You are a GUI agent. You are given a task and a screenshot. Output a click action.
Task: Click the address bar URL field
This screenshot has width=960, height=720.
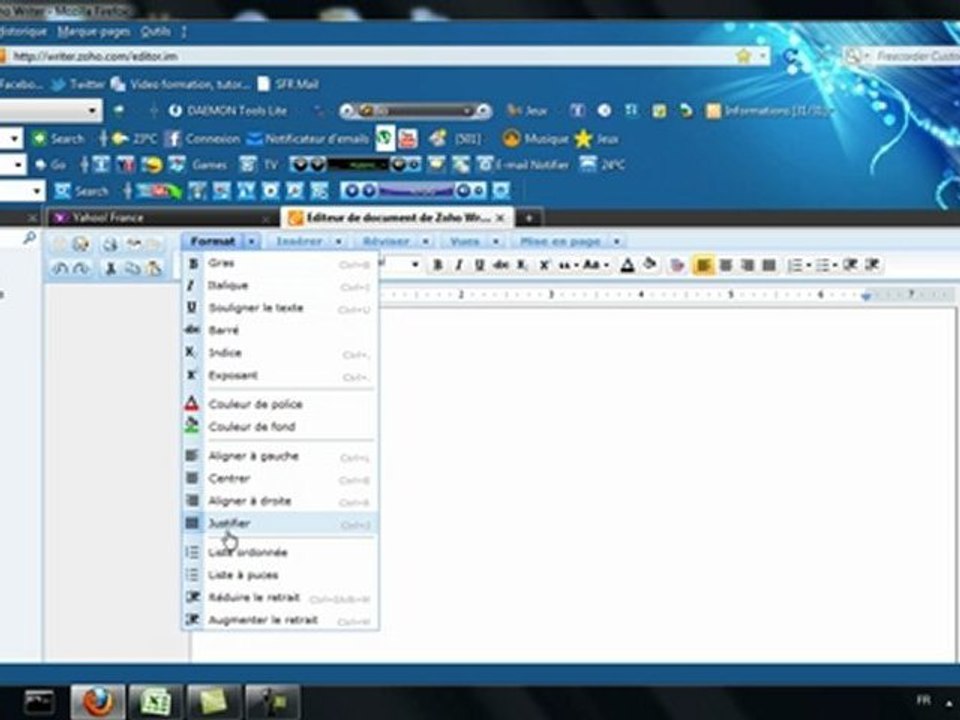click(367, 56)
